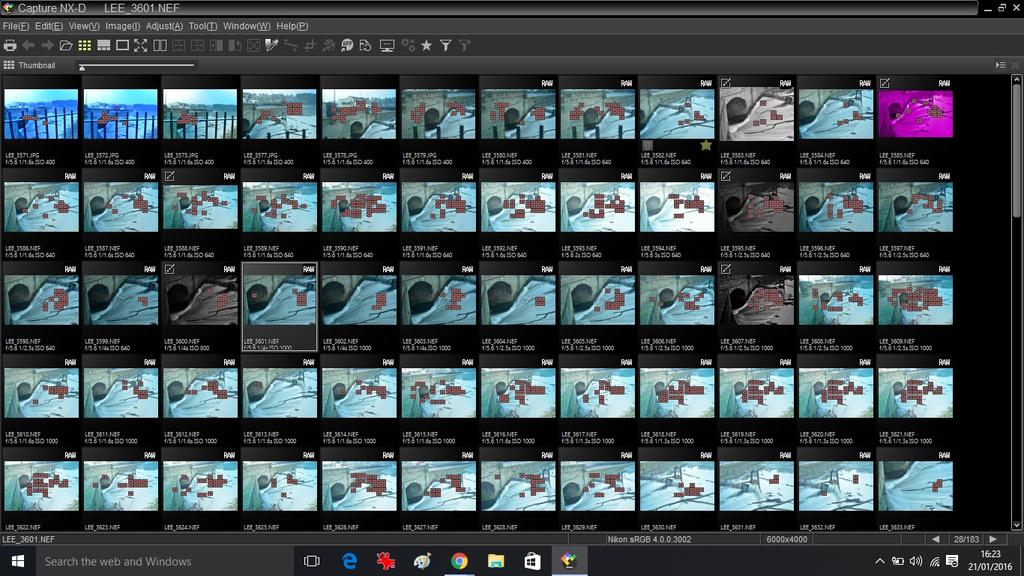1024x576 pixels.
Task: Toggle the label box on LEE_3582 thumbnail
Action: coord(648,145)
